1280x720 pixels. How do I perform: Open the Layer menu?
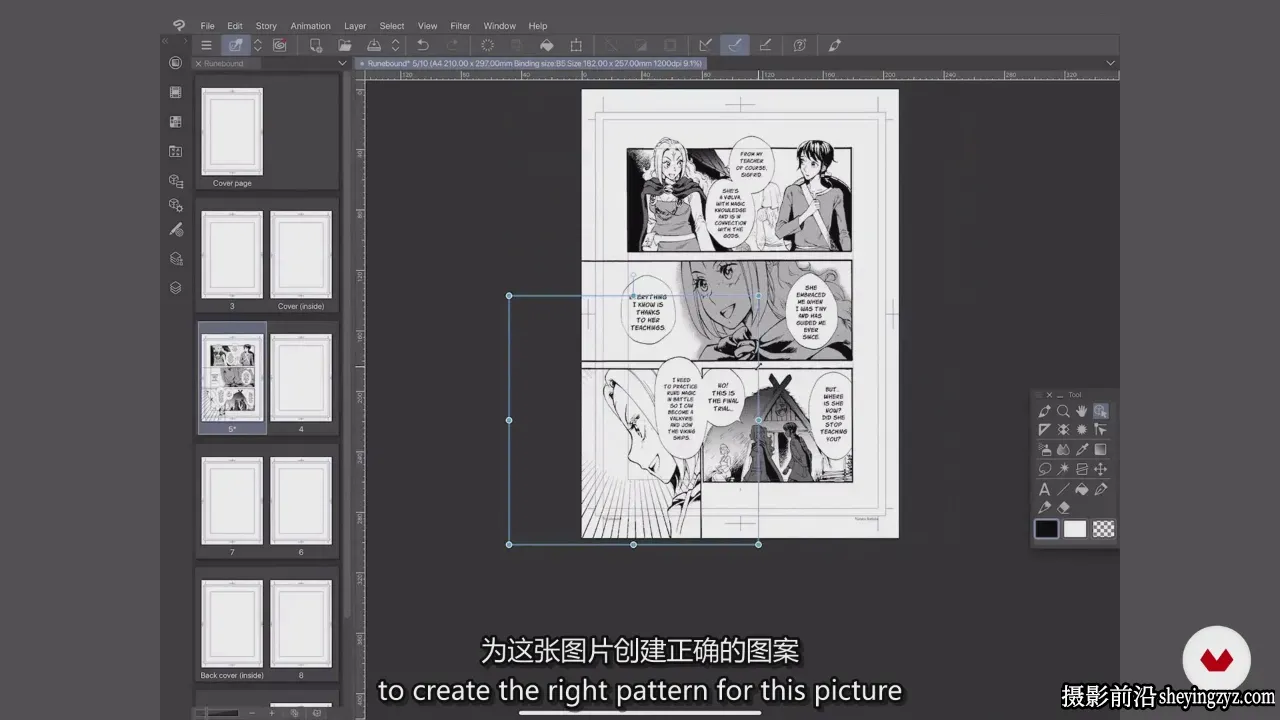355,26
